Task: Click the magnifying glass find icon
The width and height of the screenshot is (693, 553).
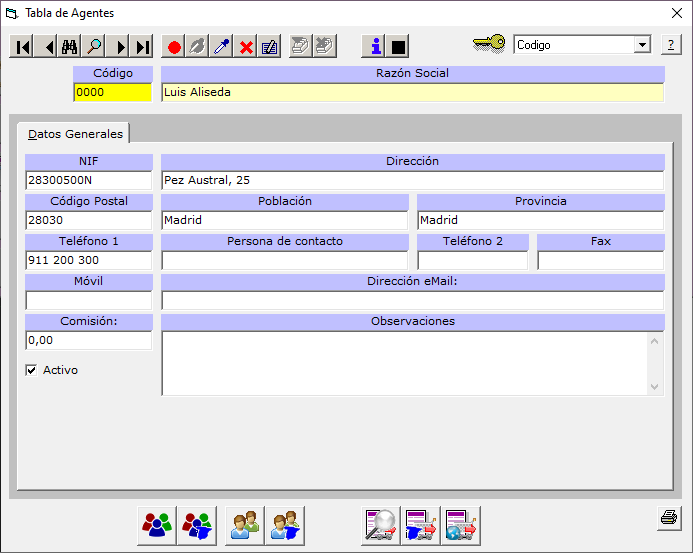Action: click(x=94, y=47)
